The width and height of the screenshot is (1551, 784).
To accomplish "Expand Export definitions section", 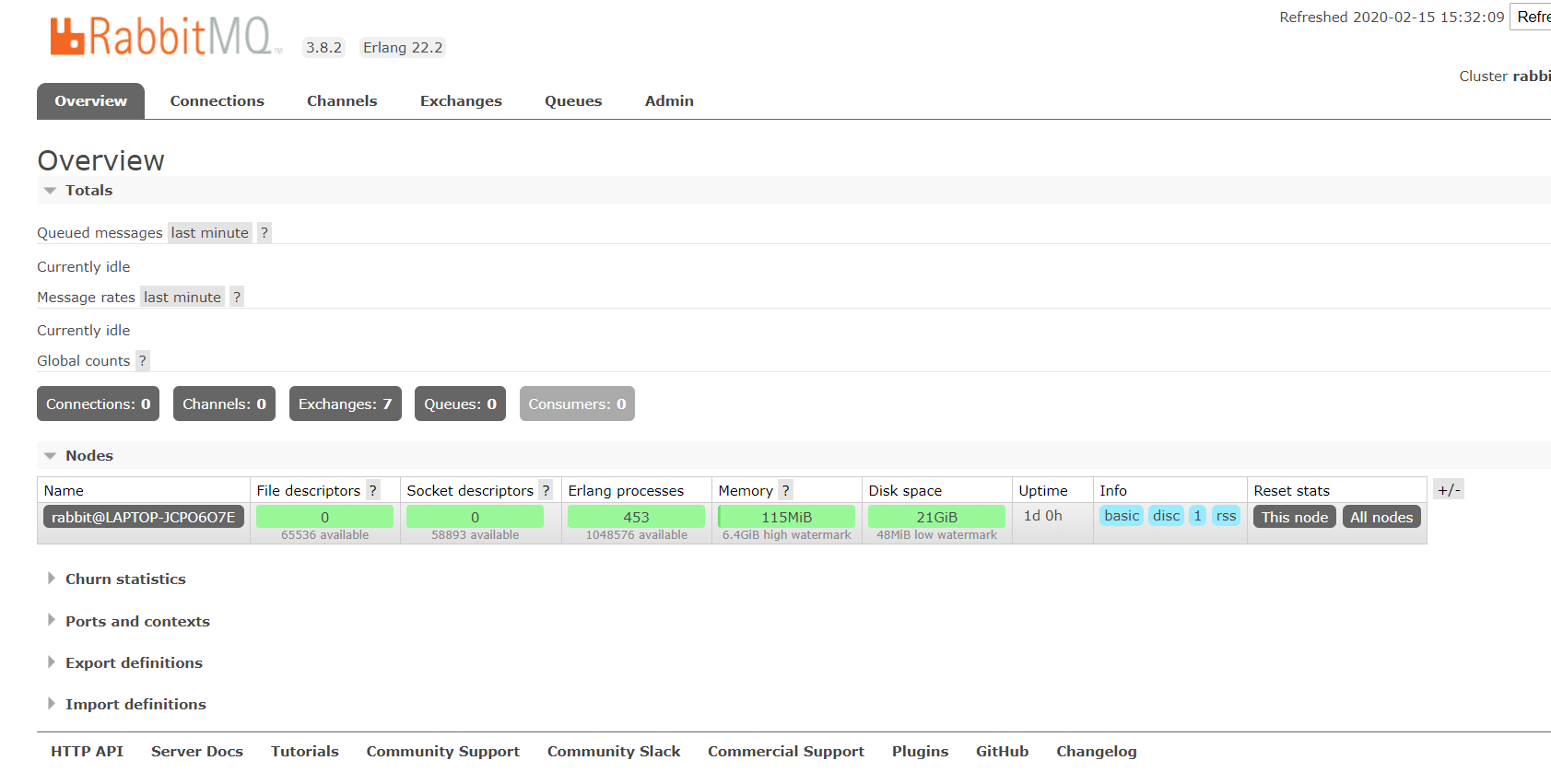I will 134,663.
